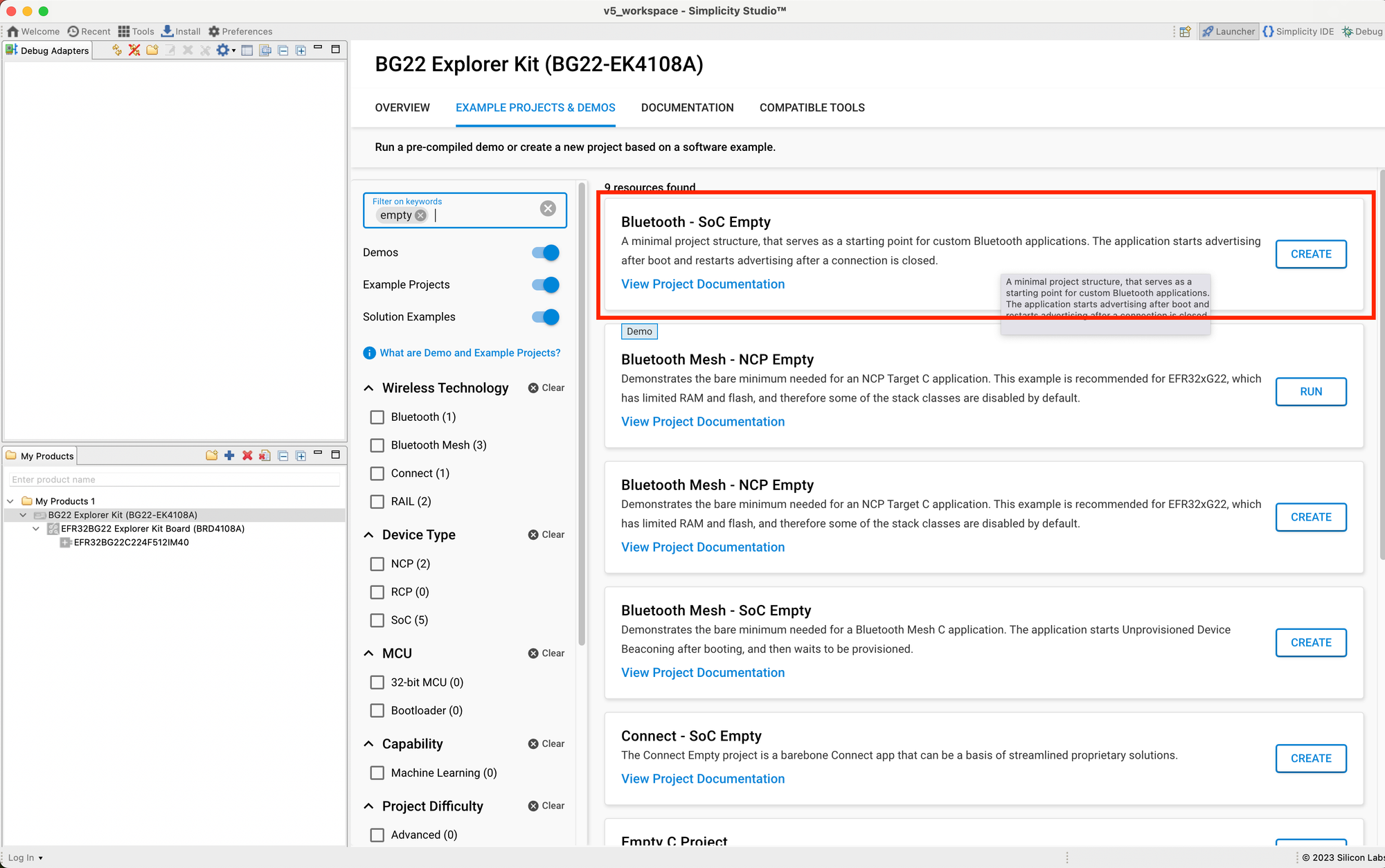Open the Preferences gear icon
Screen dimensions: 1385x868
pos(214,31)
